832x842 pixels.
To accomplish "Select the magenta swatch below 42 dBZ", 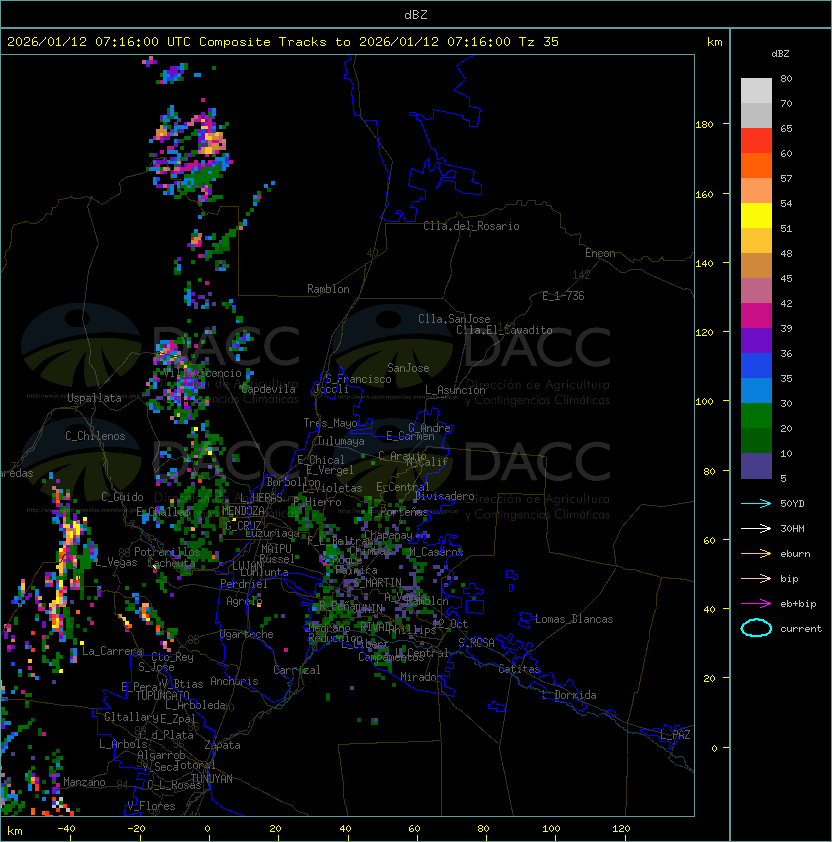I will (x=756, y=316).
